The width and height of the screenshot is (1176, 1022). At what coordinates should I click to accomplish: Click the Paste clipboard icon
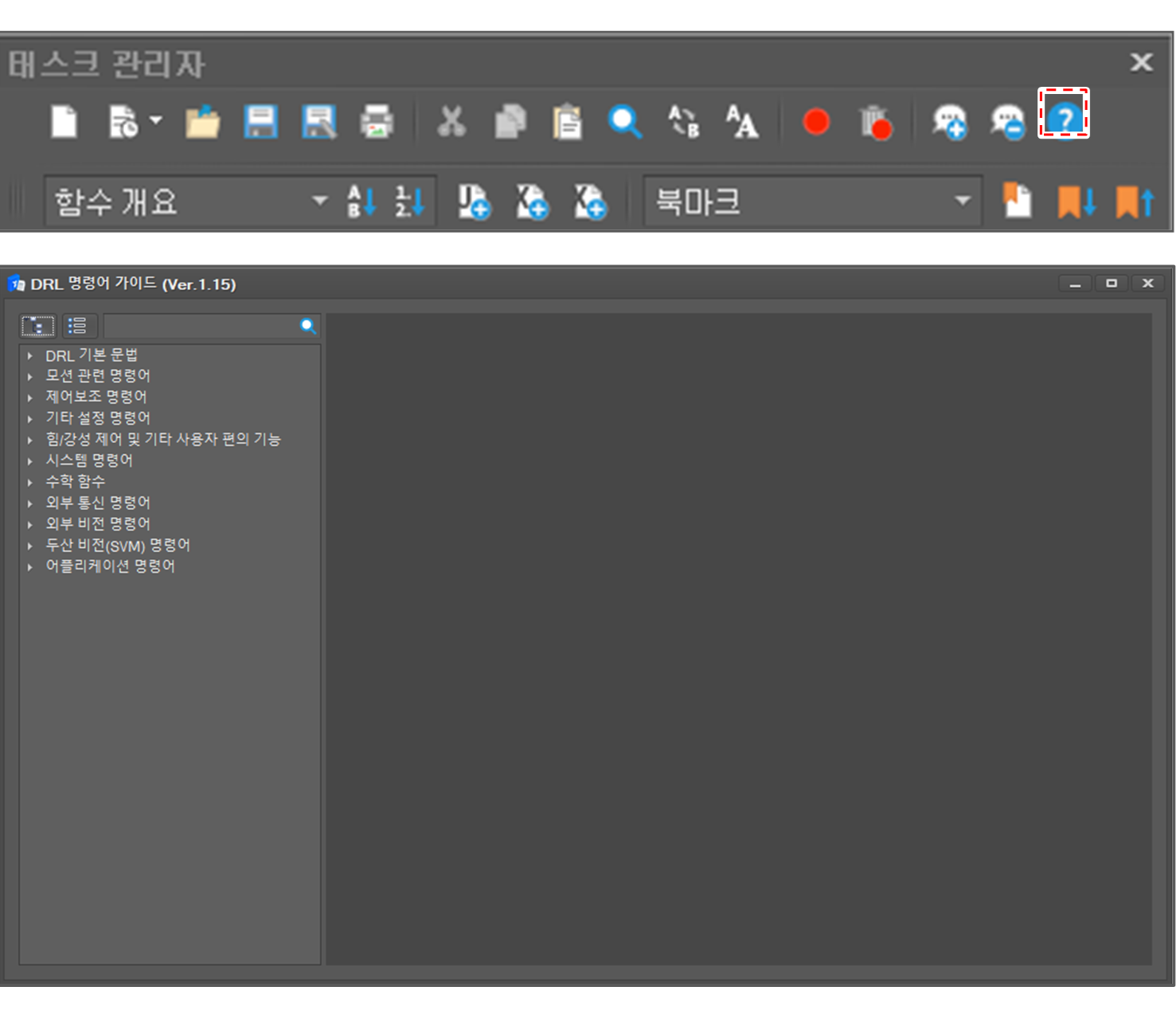(x=567, y=122)
